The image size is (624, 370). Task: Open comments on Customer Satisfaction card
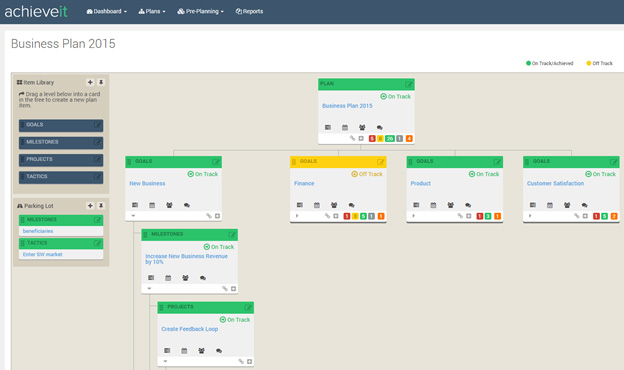point(584,205)
